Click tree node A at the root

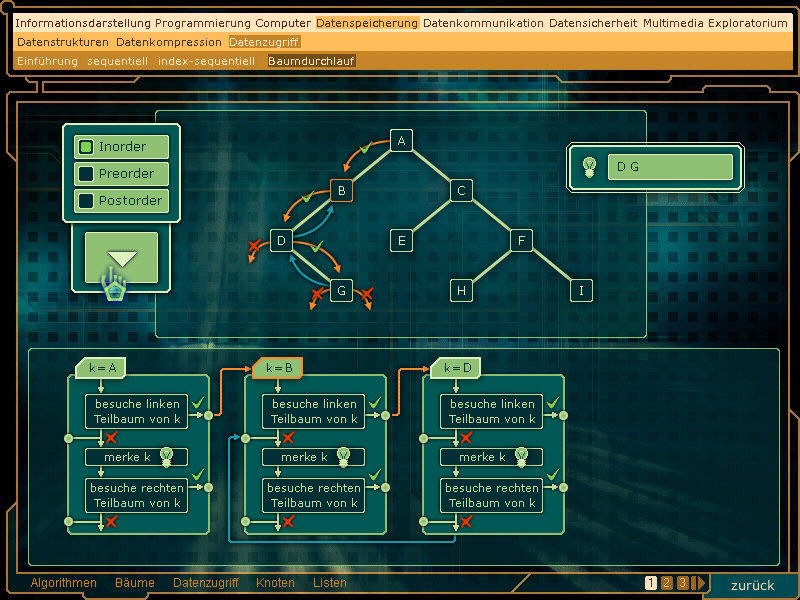coord(401,141)
